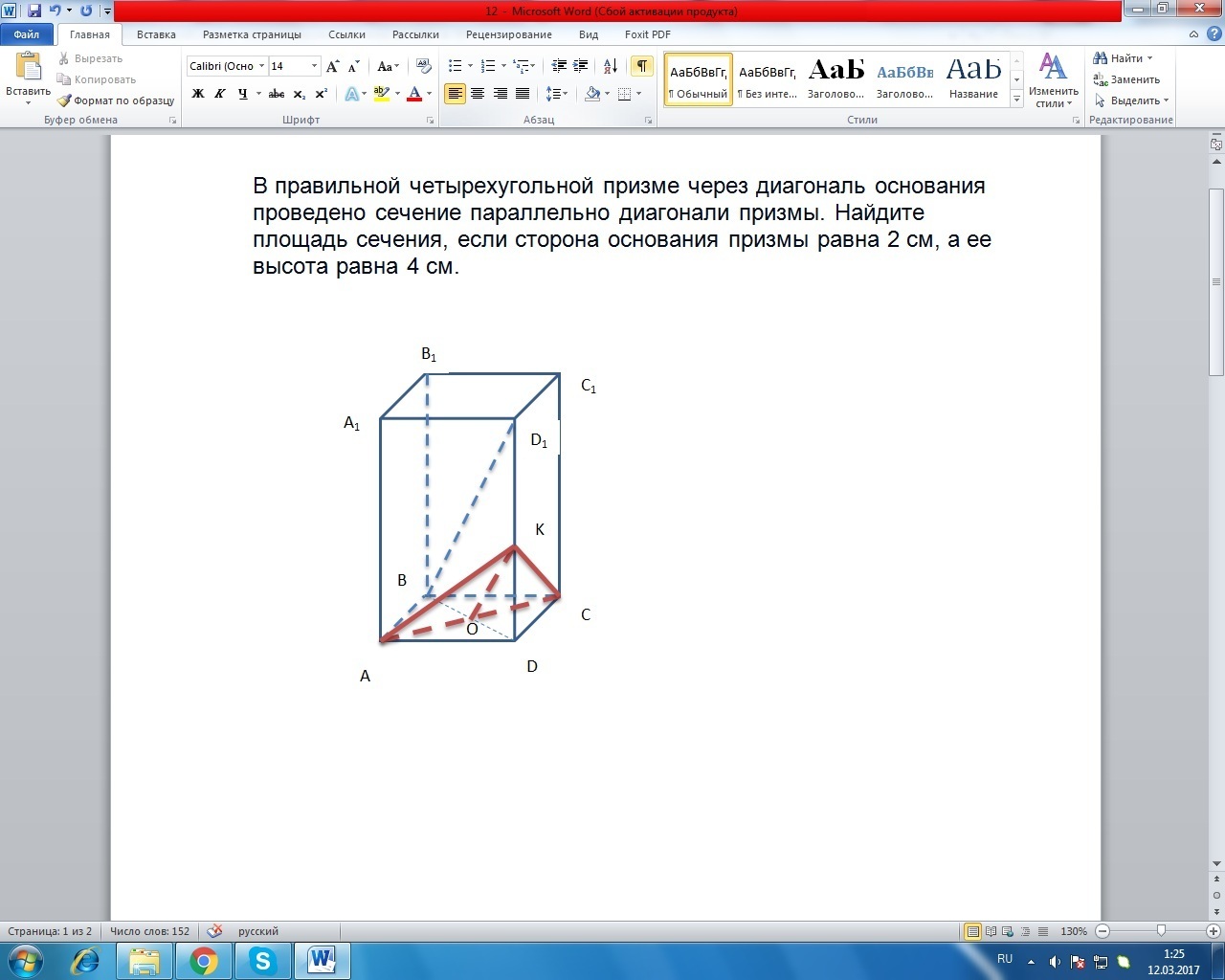Apply a multilevel list

[x=522, y=66]
